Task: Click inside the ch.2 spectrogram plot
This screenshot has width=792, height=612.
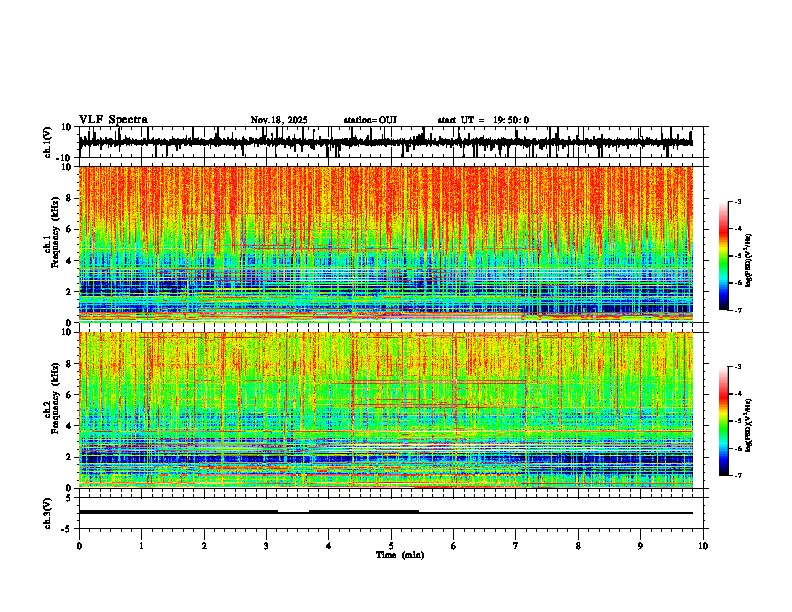Action: click(x=386, y=410)
